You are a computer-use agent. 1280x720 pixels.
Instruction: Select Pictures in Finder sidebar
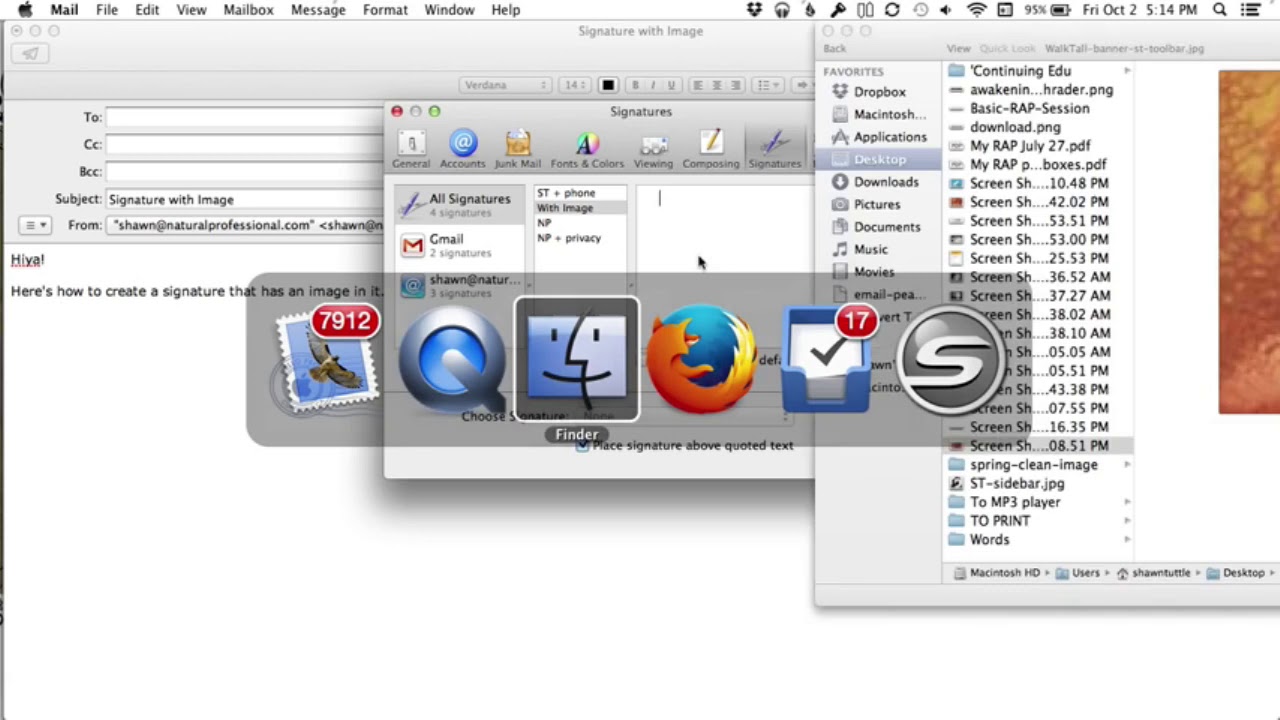(x=879, y=204)
